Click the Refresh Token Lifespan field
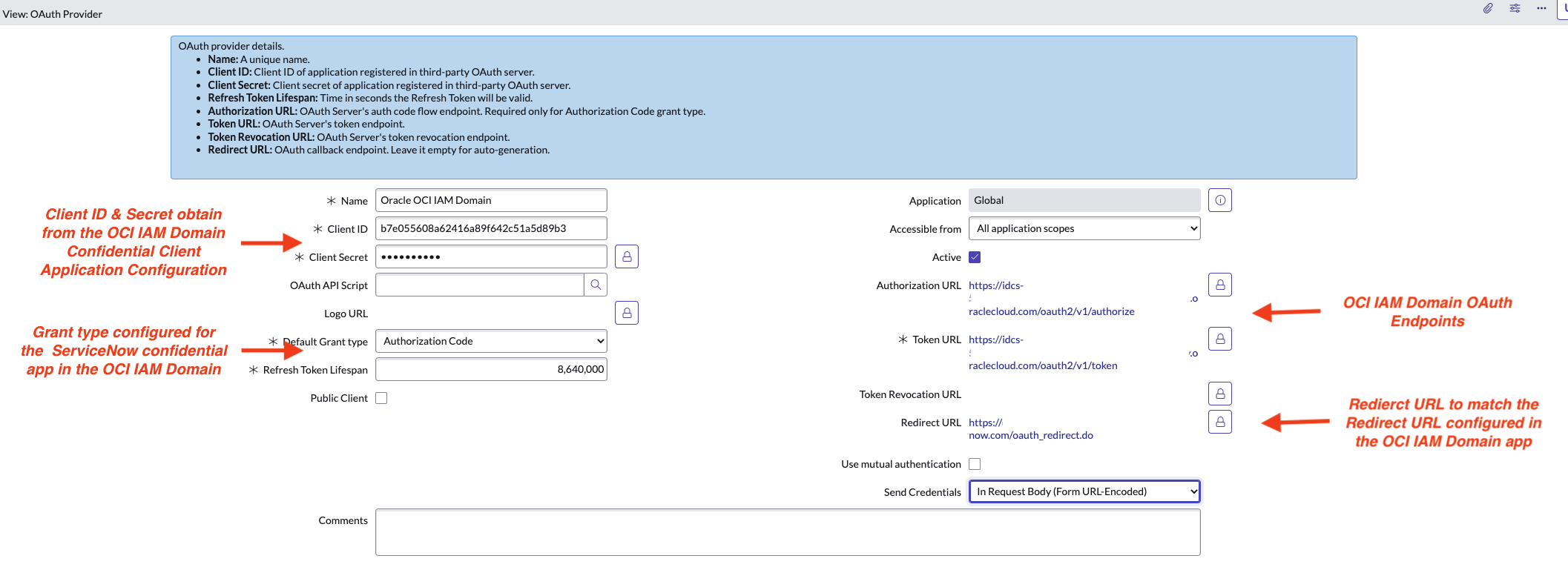This screenshot has height=570, width=1568. pos(491,369)
